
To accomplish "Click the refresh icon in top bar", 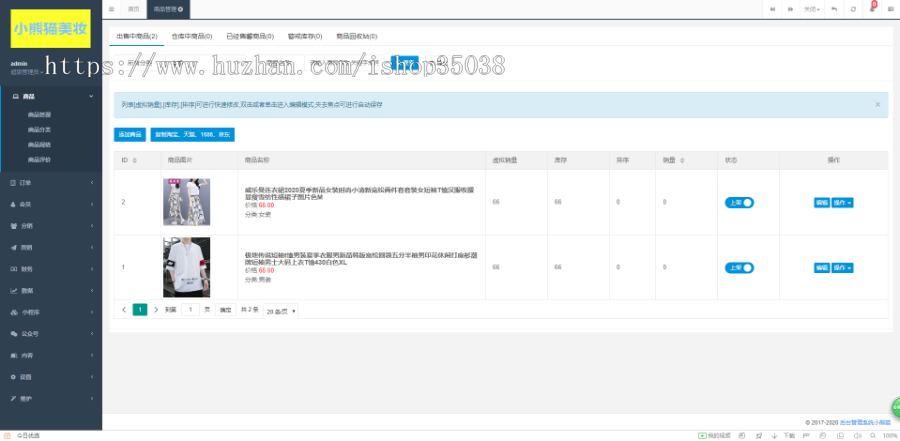I will pyautogui.click(x=852, y=9).
